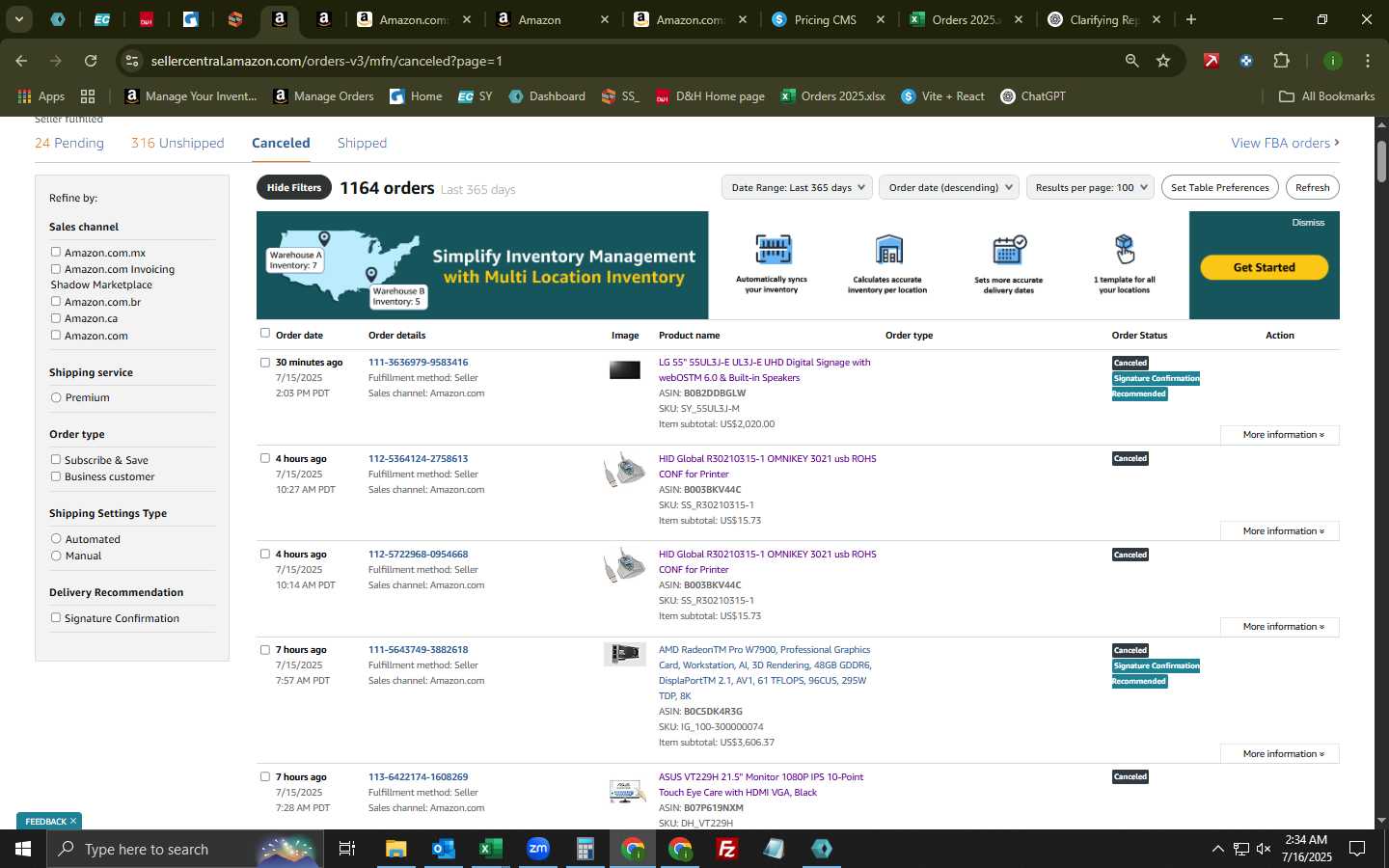Click the browser back arrow
Viewport: 1389px width, 868px height.
(x=21, y=61)
